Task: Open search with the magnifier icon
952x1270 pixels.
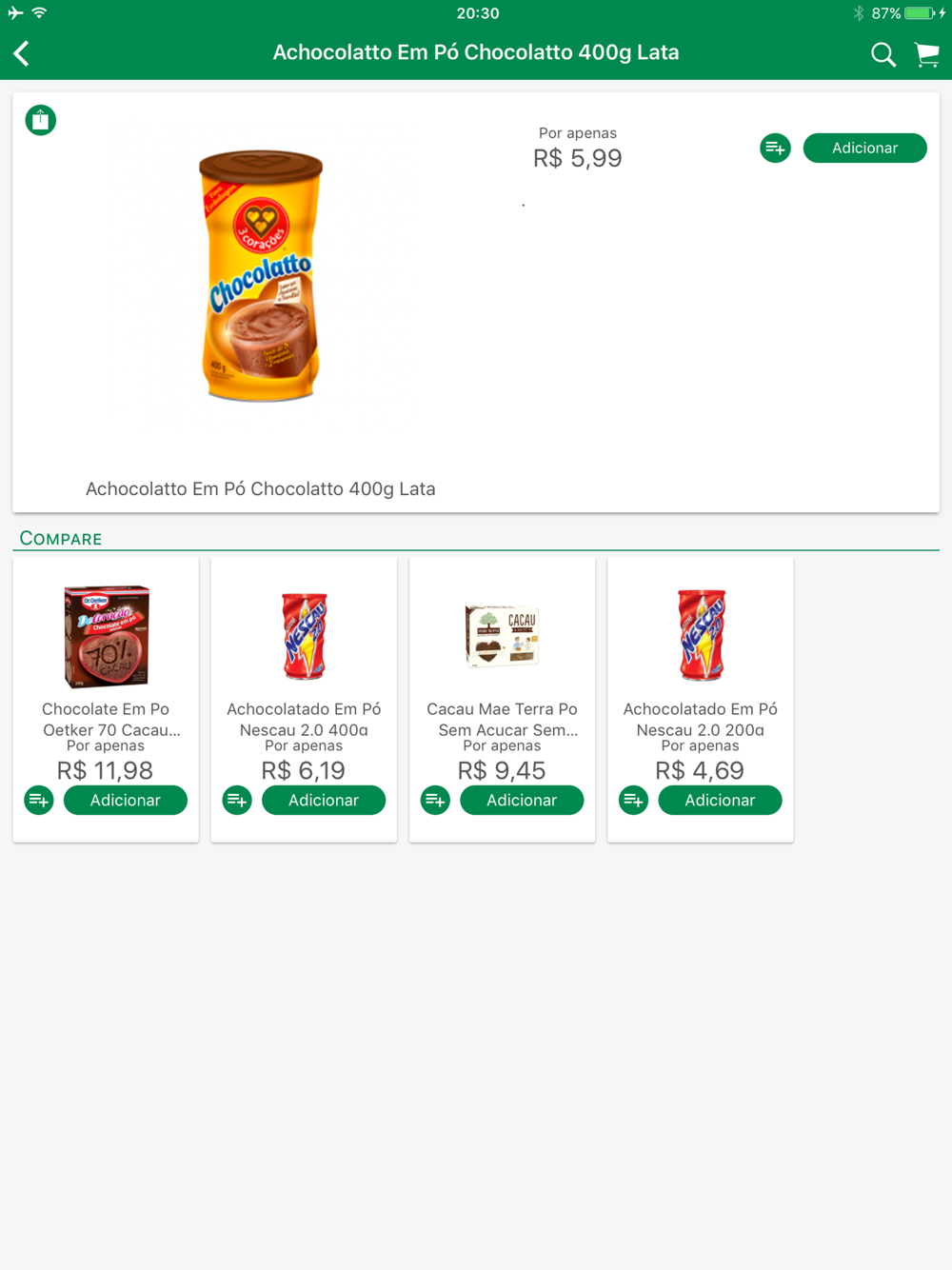Action: (x=883, y=54)
